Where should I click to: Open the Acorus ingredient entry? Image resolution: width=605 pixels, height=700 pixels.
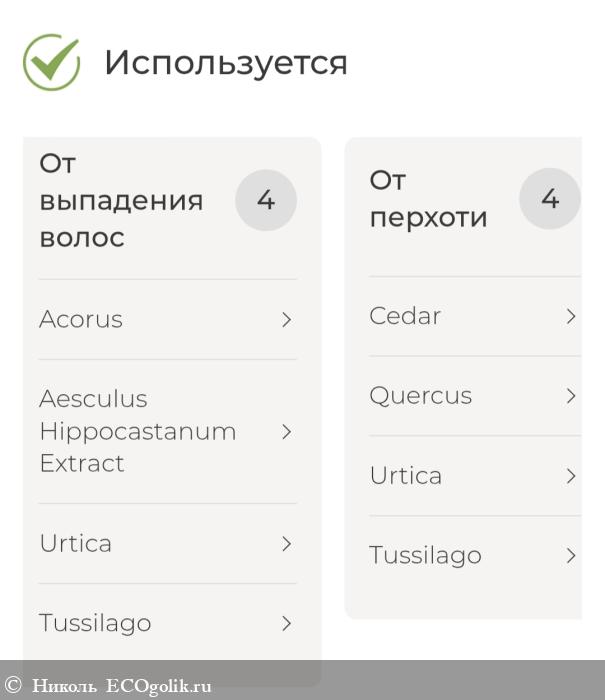click(x=81, y=319)
